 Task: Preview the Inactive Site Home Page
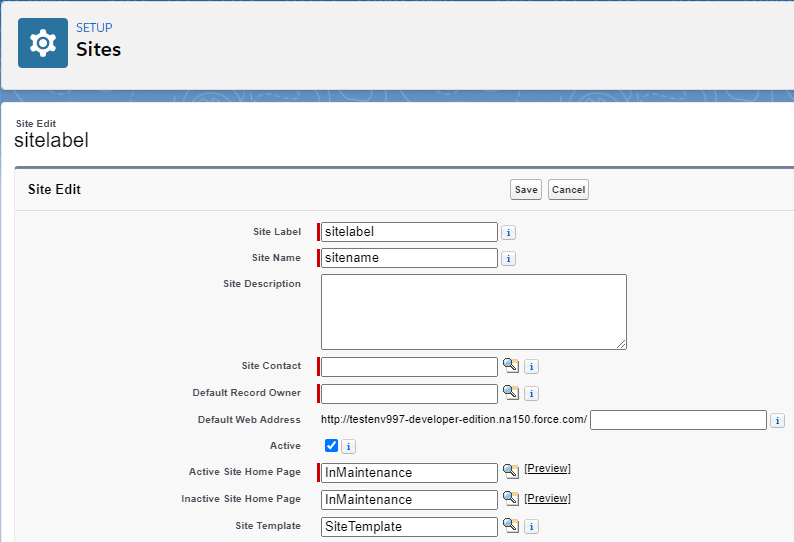coord(547,496)
